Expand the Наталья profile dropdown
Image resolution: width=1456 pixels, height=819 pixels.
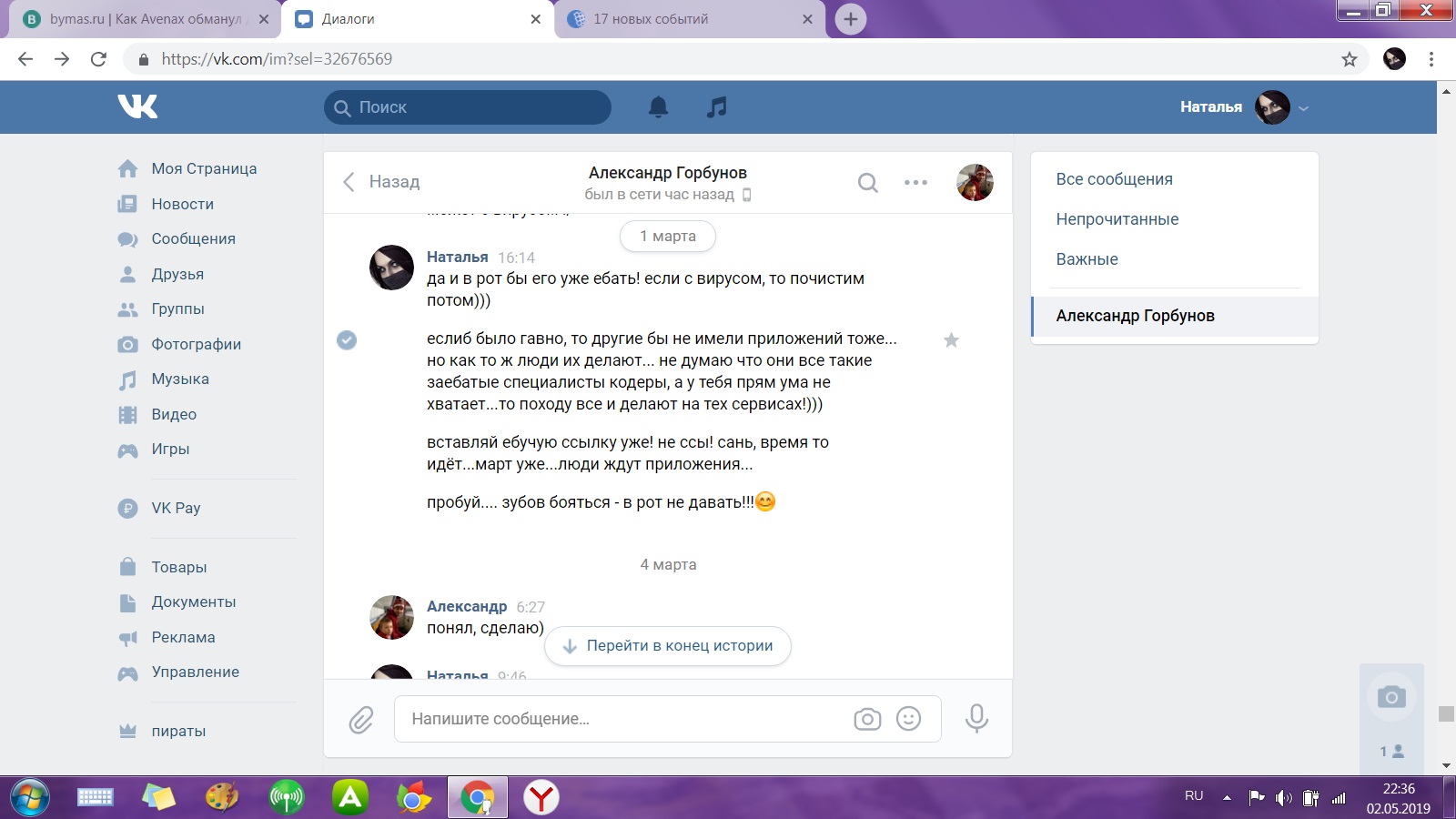pos(1303,107)
